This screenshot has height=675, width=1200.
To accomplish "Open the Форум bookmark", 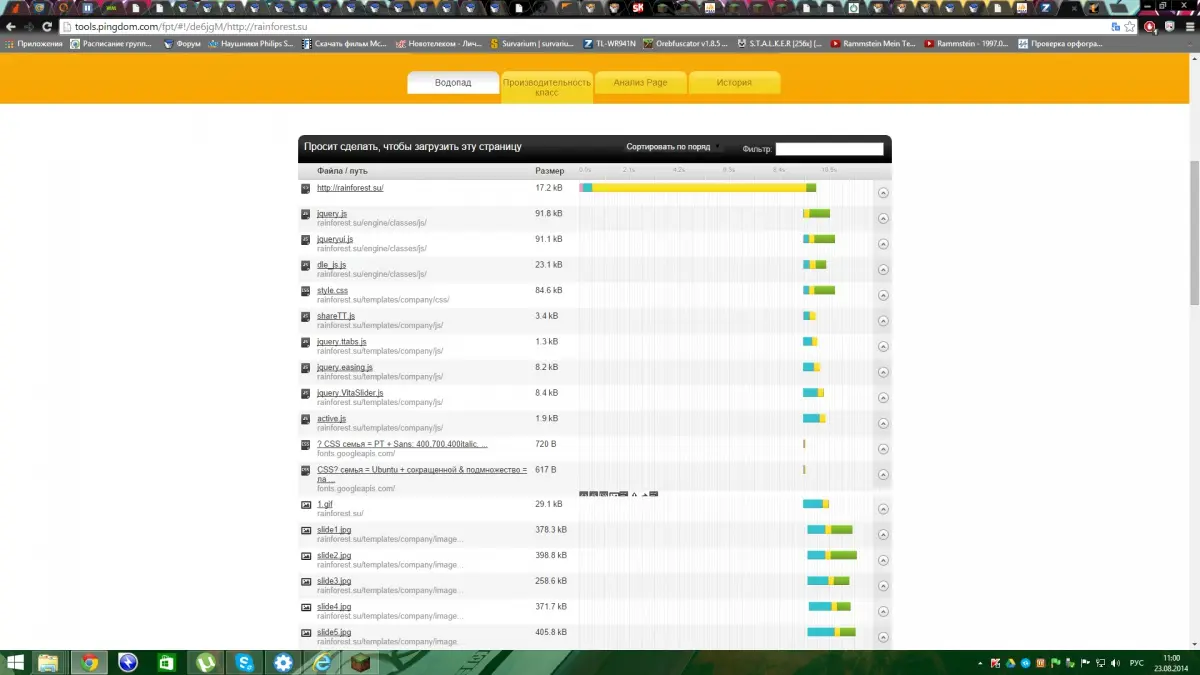I will (x=183, y=44).
